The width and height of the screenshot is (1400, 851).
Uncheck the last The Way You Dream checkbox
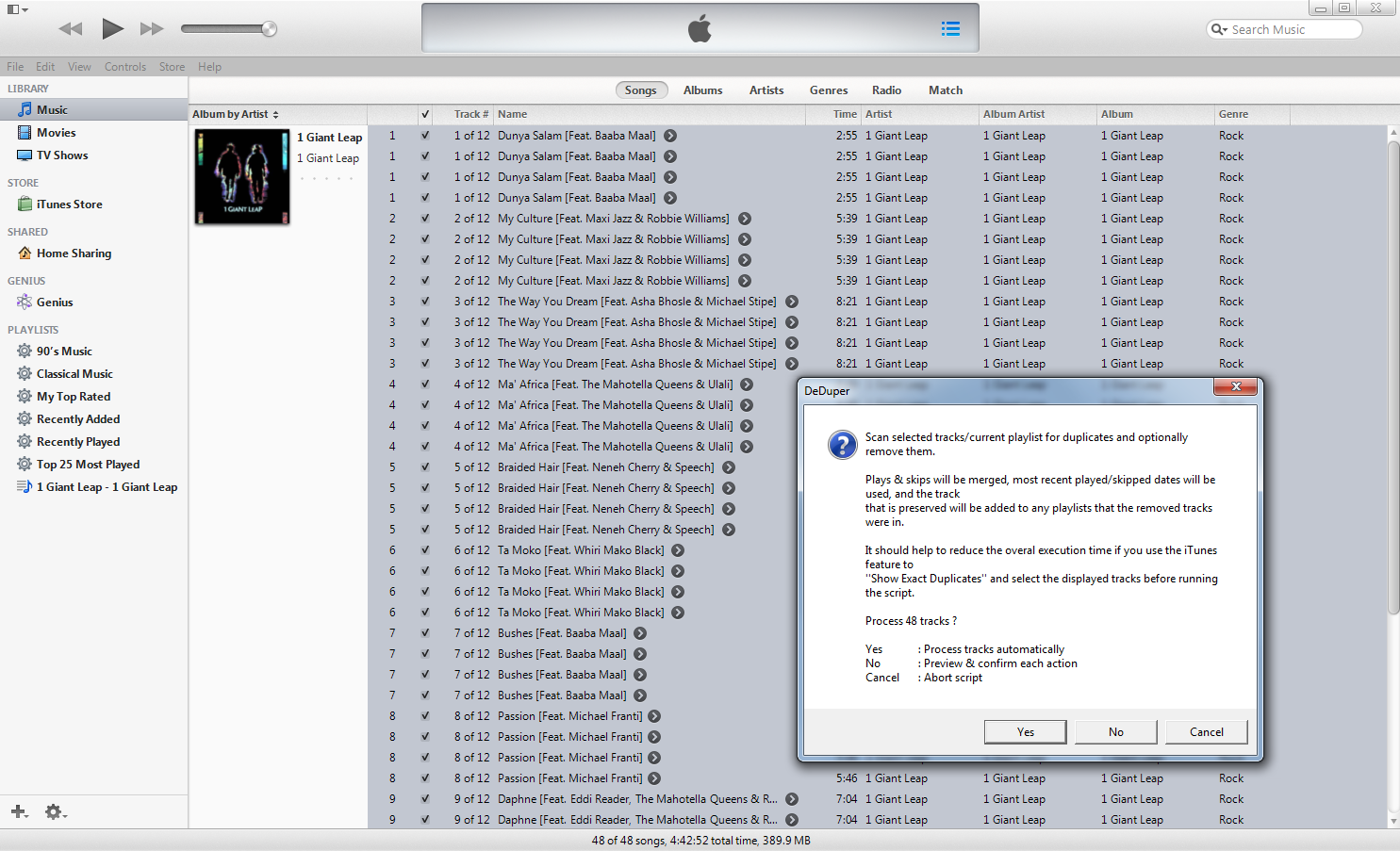coord(425,364)
